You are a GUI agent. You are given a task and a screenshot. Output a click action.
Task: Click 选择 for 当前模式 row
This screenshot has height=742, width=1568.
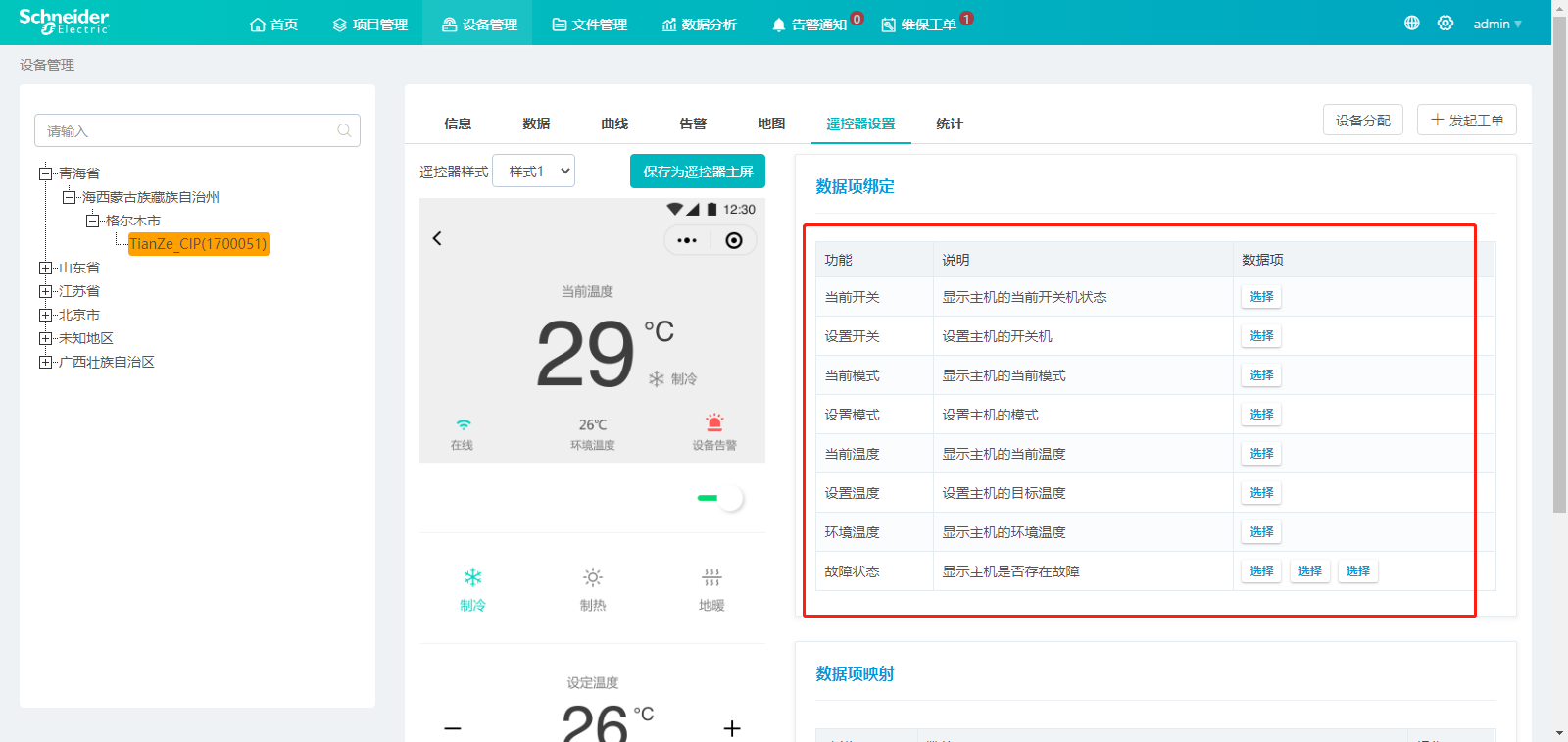[x=1261, y=374]
